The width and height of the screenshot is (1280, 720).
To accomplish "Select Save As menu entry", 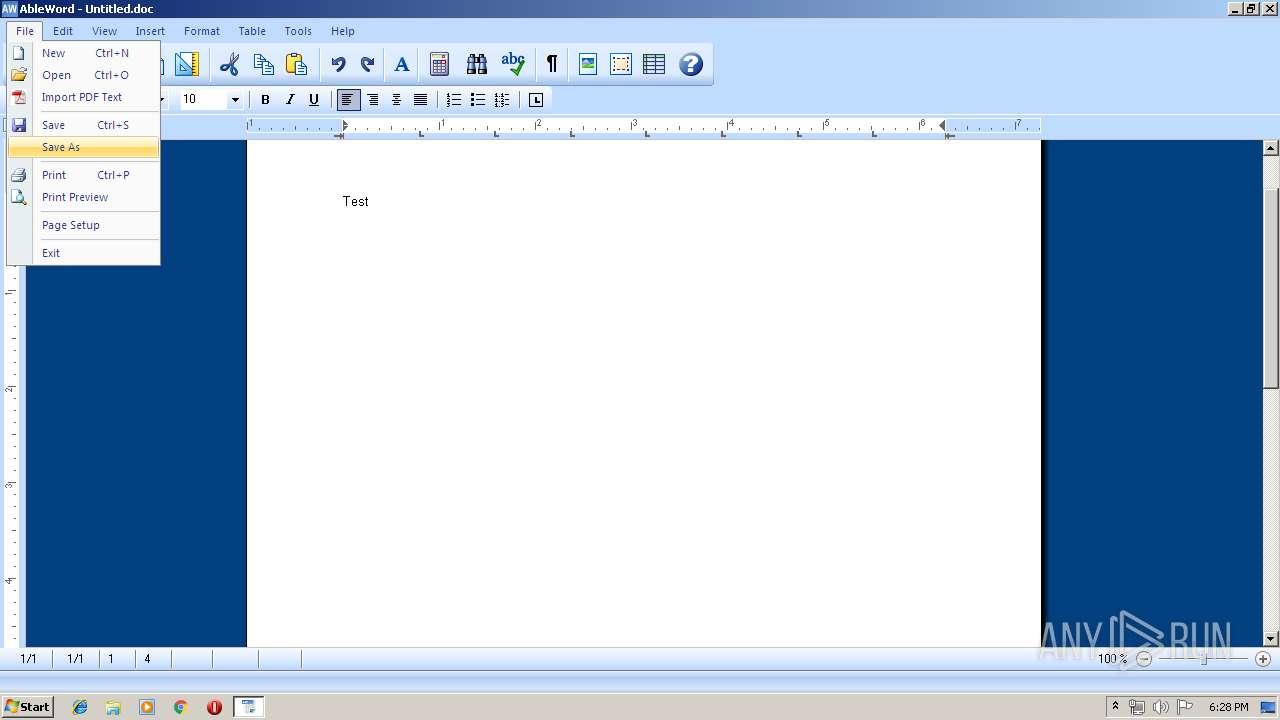I will [x=84, y=147].
